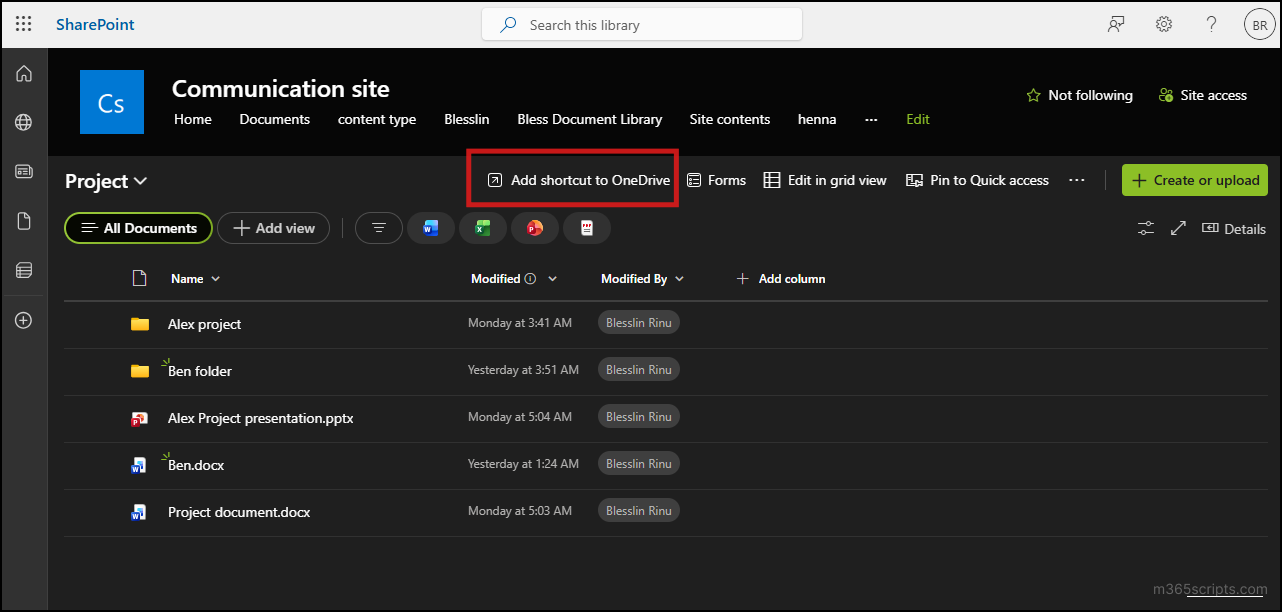Screen dimensions: 1282x612
Task: Click the Create or upload button
Action: point(1194,180)
